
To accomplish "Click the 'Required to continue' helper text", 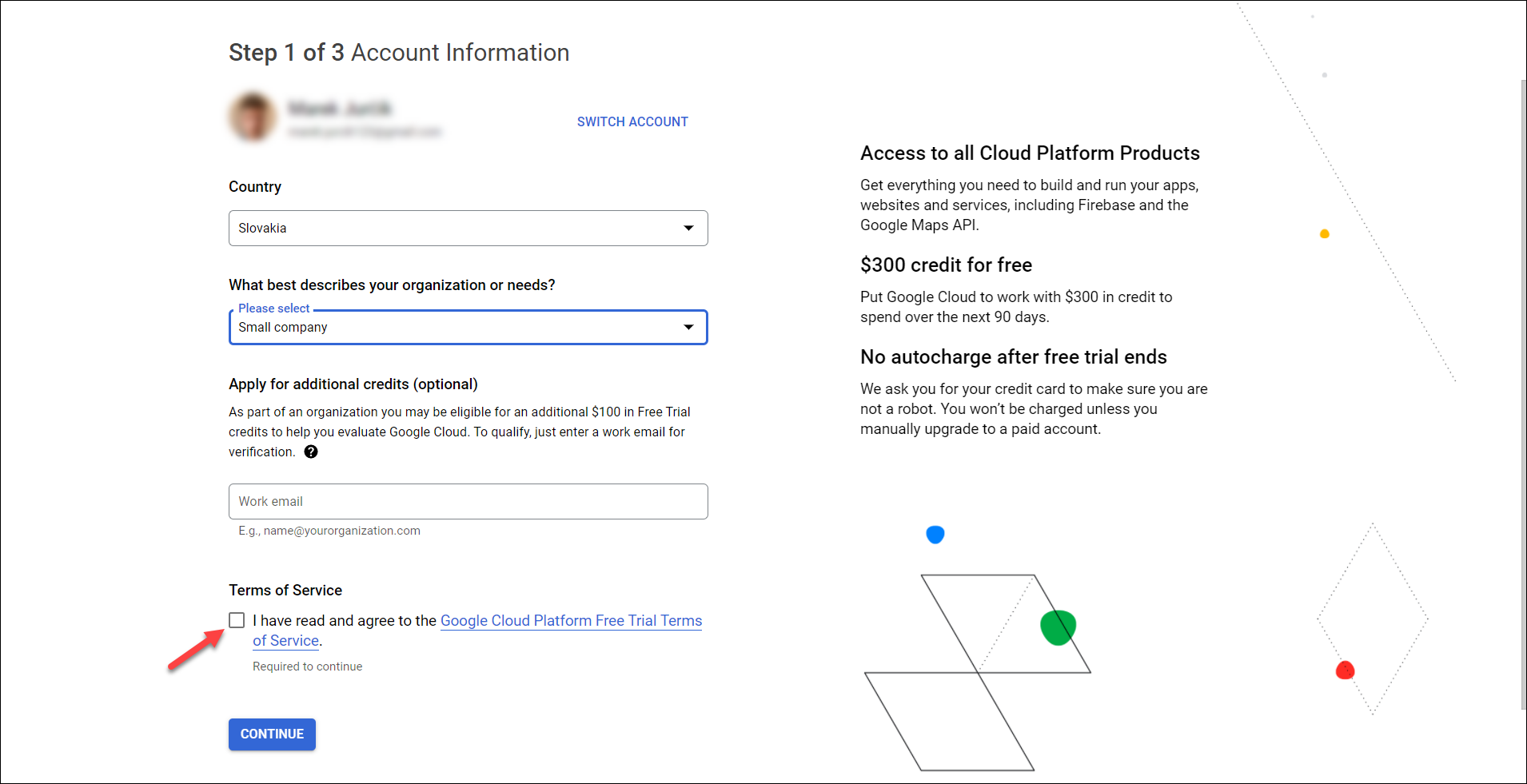I will (x=308, y=667).
